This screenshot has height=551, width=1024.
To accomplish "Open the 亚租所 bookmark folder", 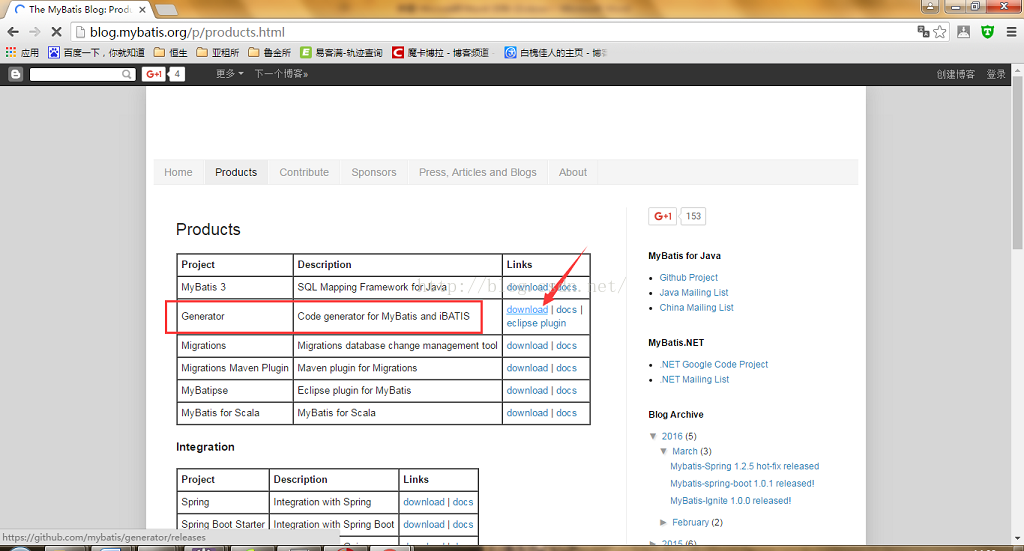I will 217,52.
